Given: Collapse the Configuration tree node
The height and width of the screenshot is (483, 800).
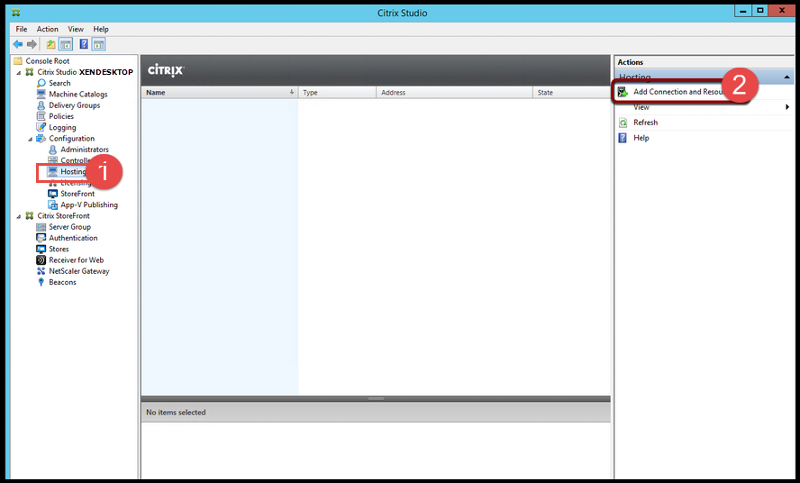Looking at the screenshot, I should coord(30,139).
